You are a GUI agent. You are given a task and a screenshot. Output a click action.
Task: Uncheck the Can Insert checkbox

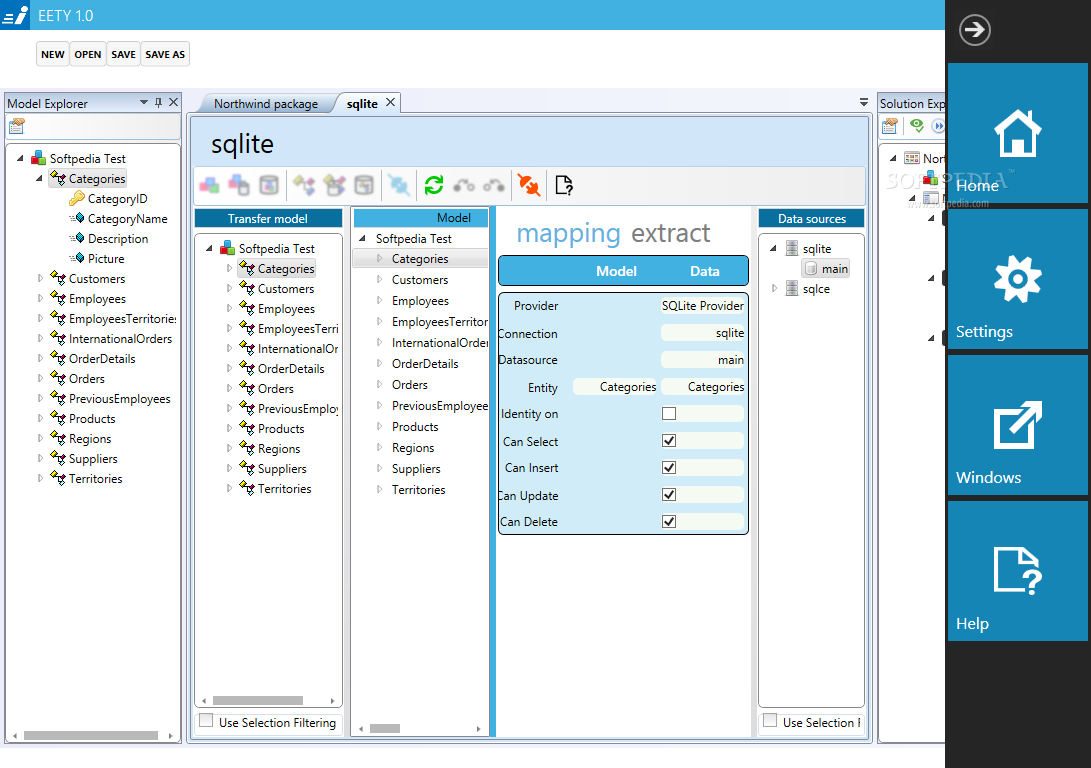[669, 467]
